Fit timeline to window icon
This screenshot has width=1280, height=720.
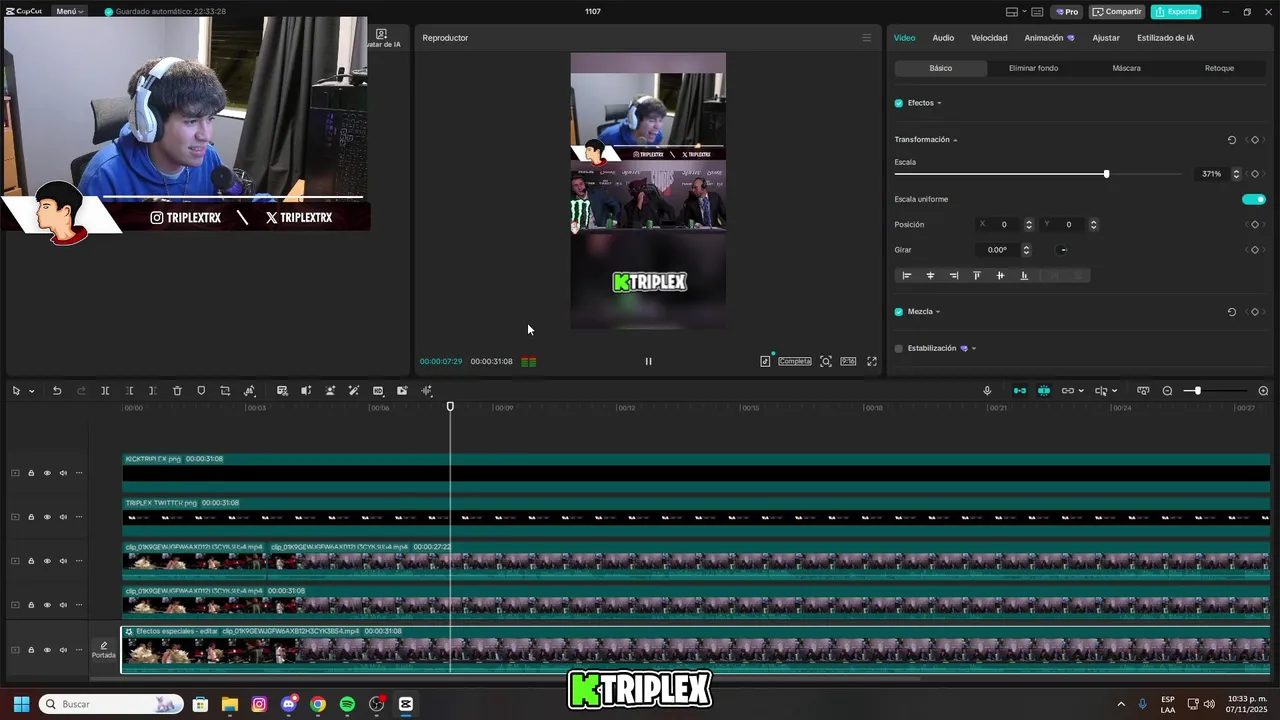tap(1143, 391)
